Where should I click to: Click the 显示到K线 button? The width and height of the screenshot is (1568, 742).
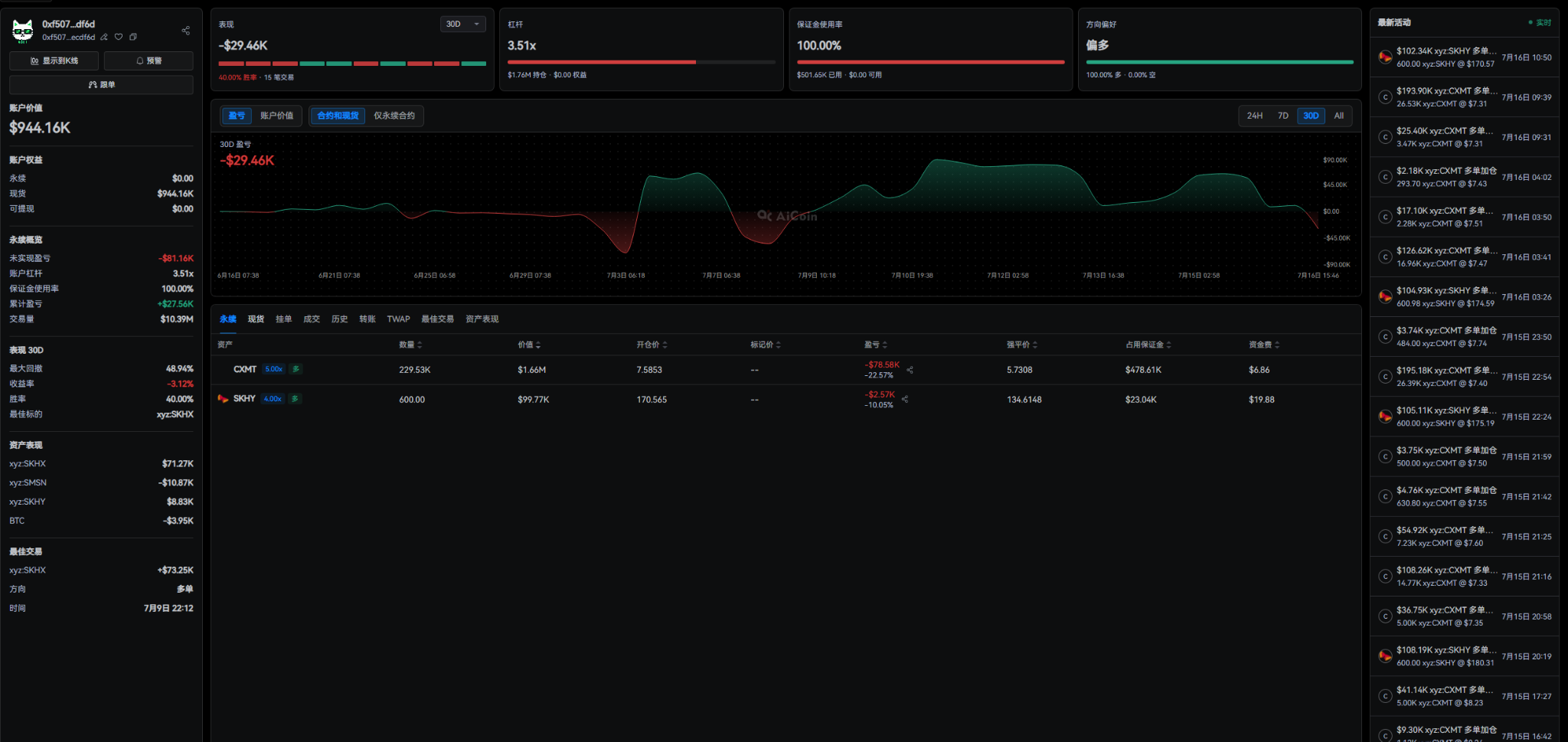tap(54, 60)
